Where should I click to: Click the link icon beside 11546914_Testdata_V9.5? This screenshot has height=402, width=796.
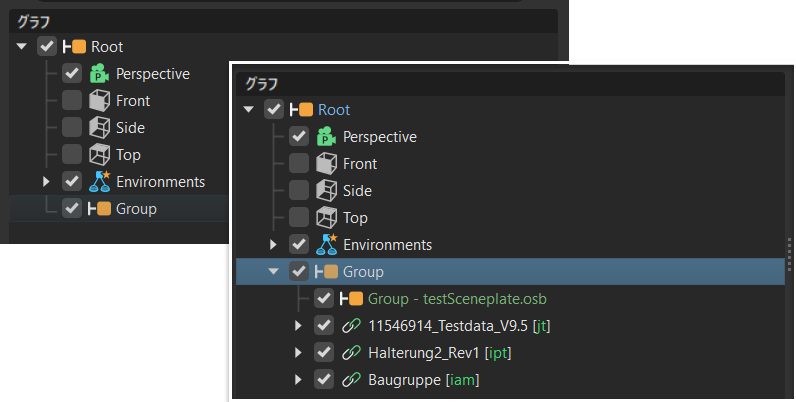[x=351, y=326]
